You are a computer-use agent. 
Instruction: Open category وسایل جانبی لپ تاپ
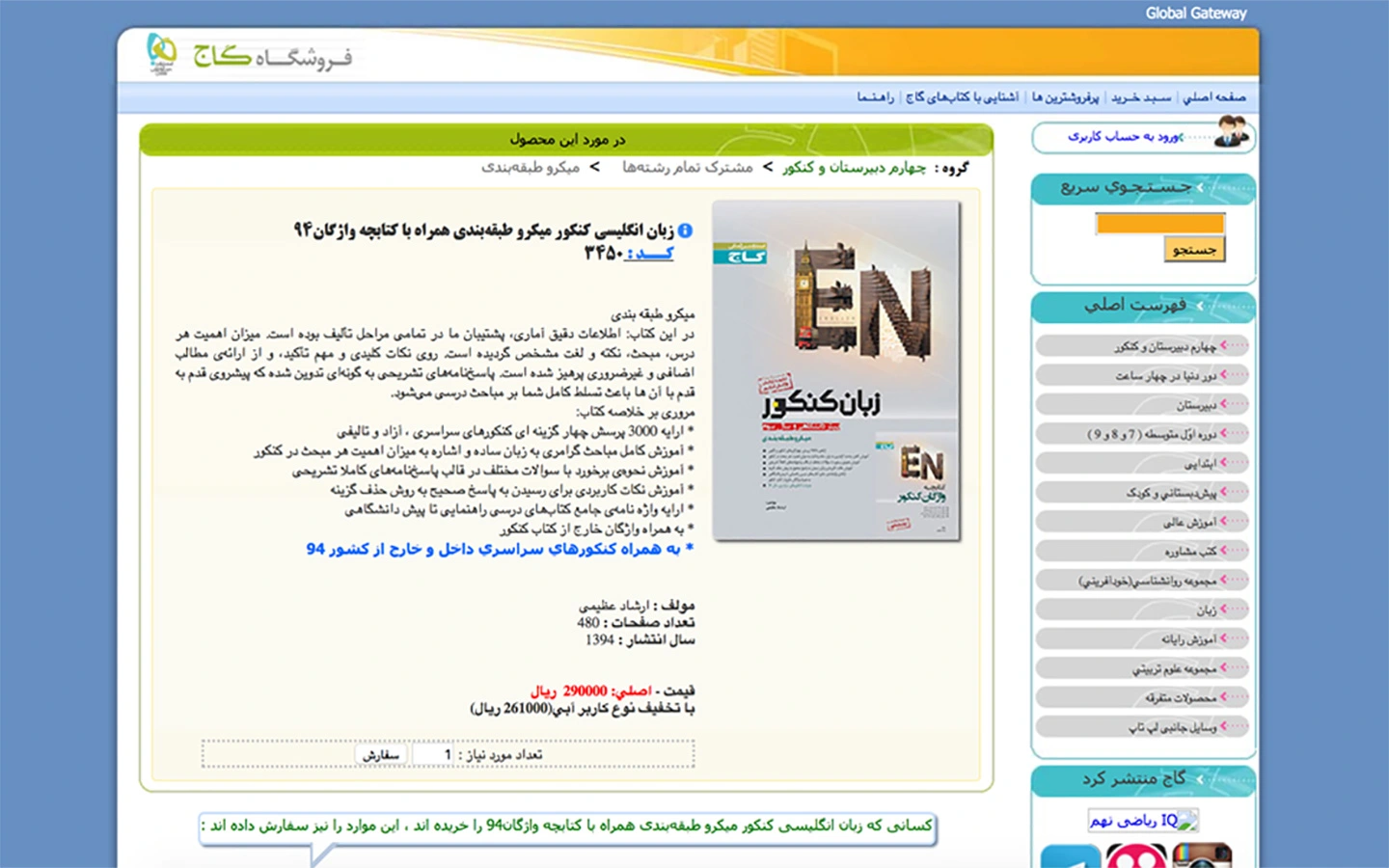[1143, 727]
